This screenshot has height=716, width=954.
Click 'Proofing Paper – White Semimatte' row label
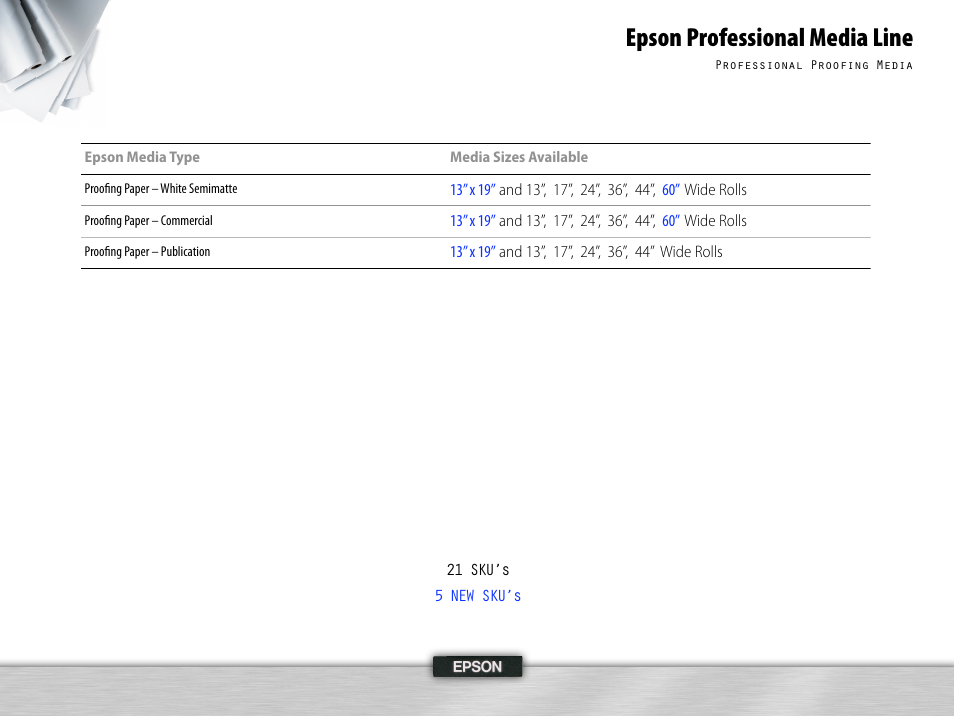click(x=161, y=189)
